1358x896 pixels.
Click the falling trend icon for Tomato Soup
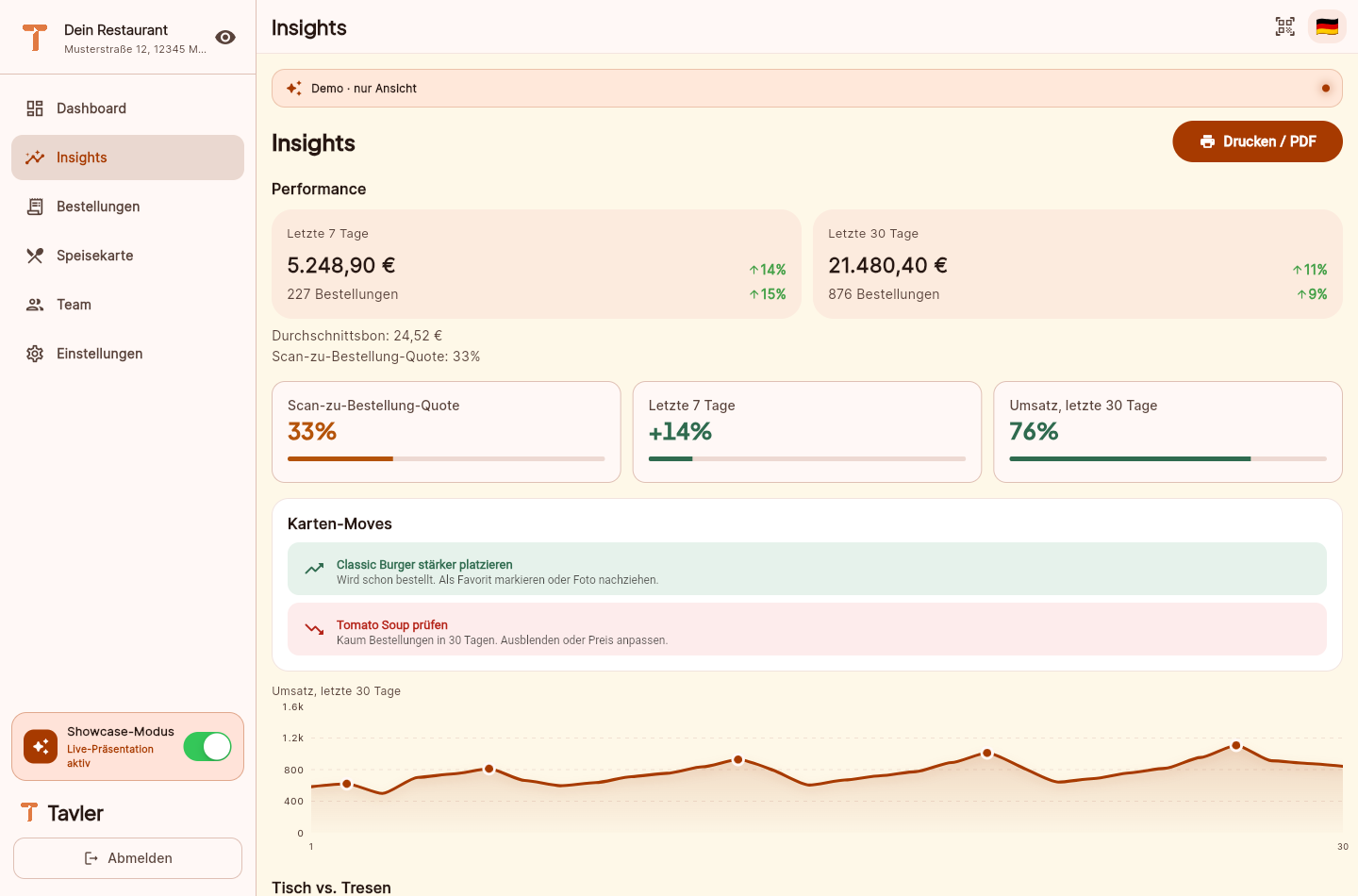tap(314, 629)
